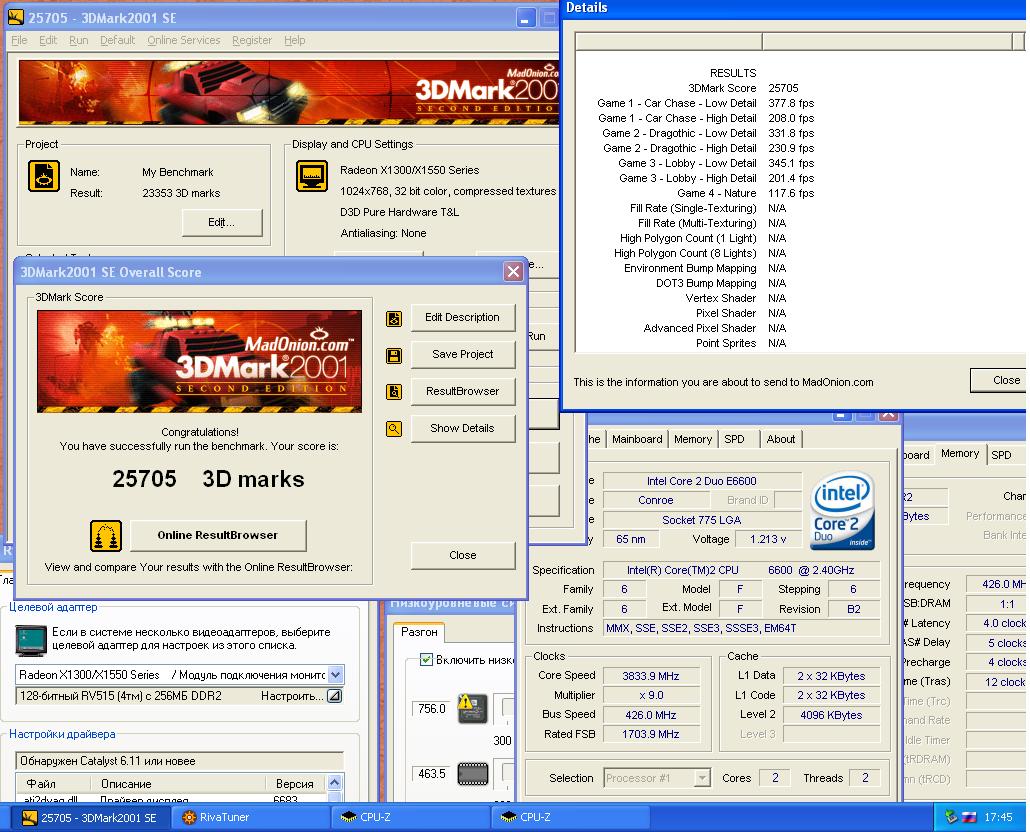Open the Edit menu in 3DMark2001

pos(48,40)
